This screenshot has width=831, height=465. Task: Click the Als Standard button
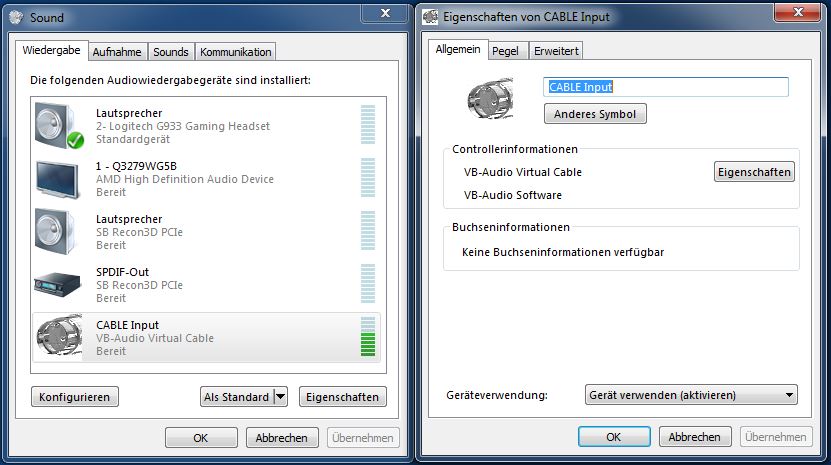click(x=237, y=397)
